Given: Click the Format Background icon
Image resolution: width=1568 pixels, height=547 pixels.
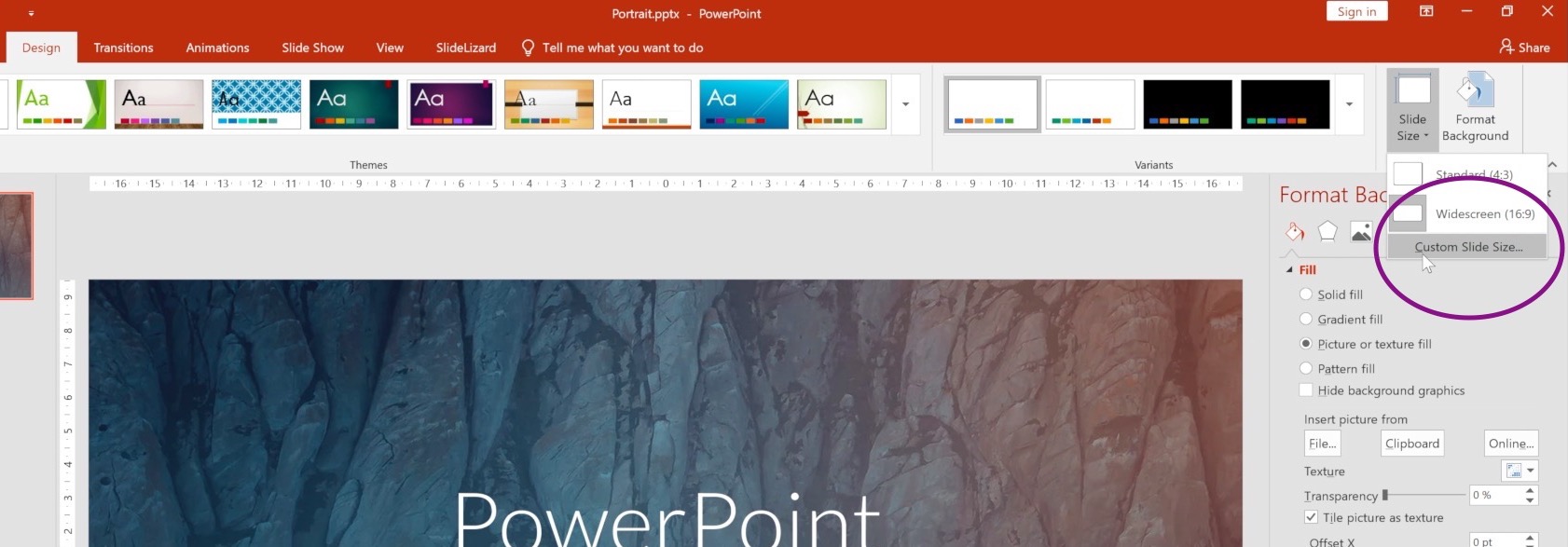Looking at the screenshot, I should 1475,91.
